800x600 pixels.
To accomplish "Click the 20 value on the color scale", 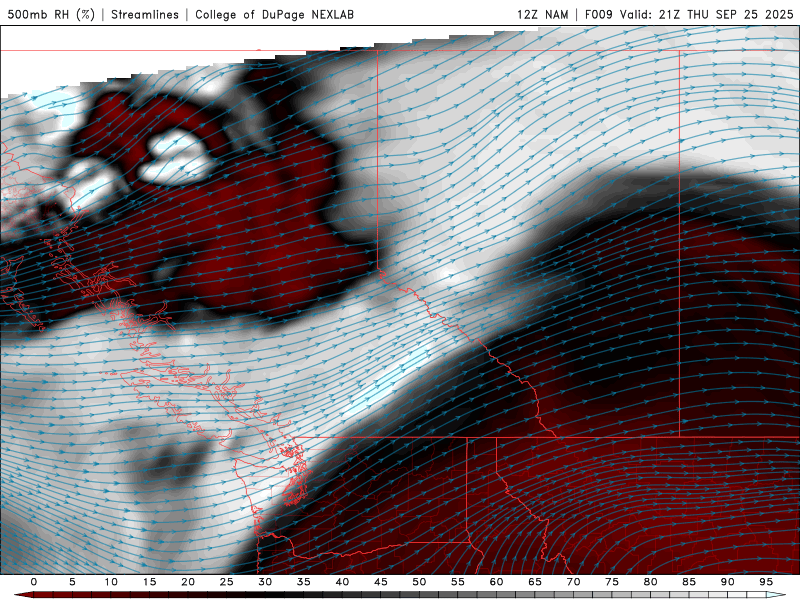I will tap(188, 582).
